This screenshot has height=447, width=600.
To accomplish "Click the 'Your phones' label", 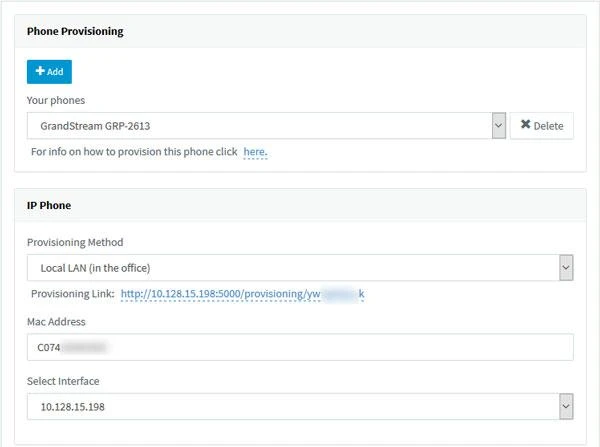I will (x=56, y=100).
